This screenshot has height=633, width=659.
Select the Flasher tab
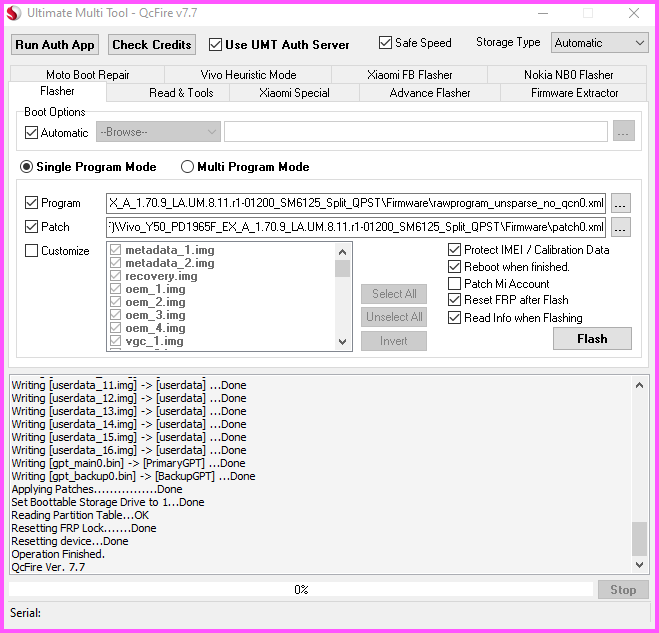pos(57,91)
